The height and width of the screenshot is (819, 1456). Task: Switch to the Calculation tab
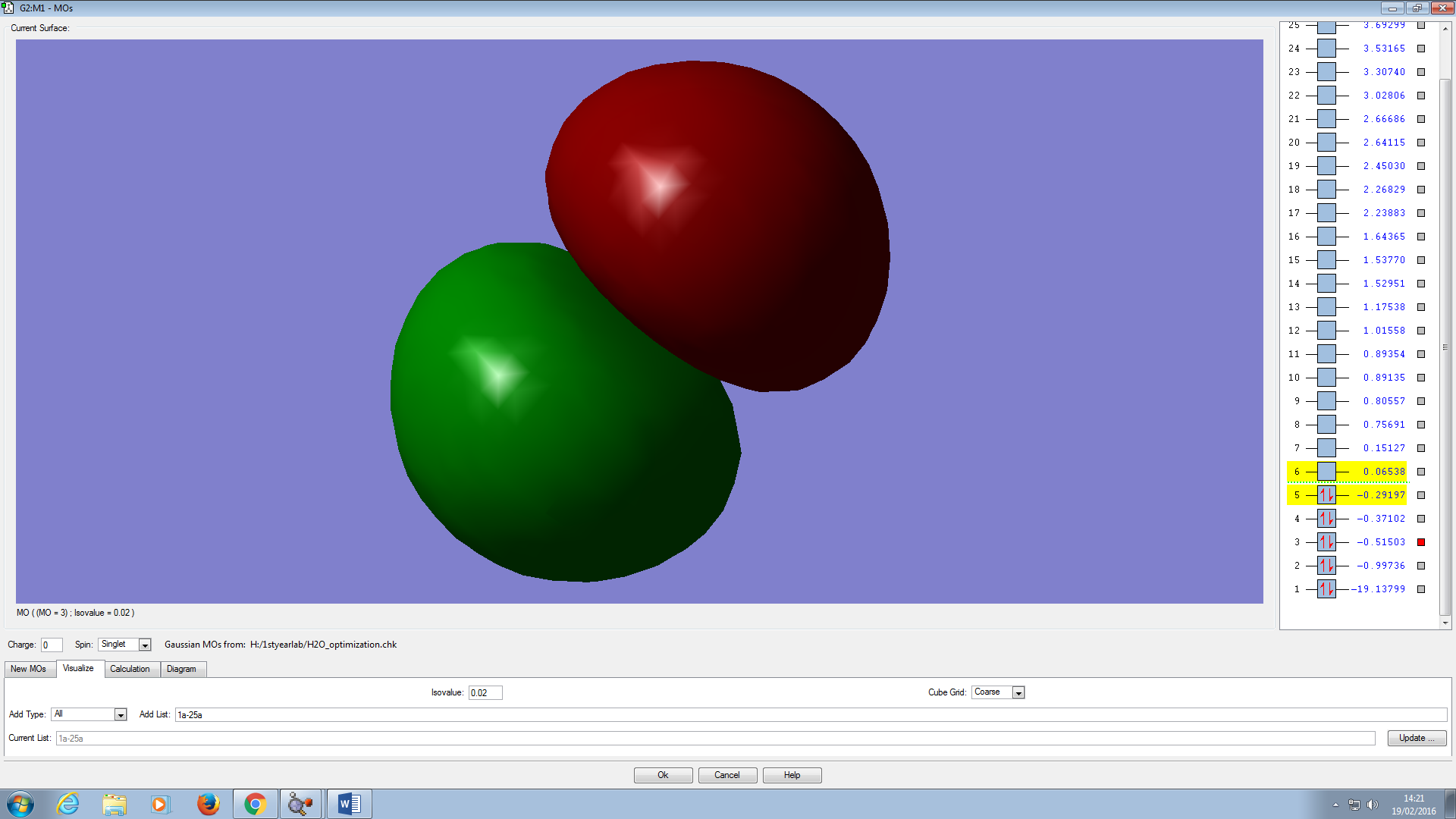(130, 669)
